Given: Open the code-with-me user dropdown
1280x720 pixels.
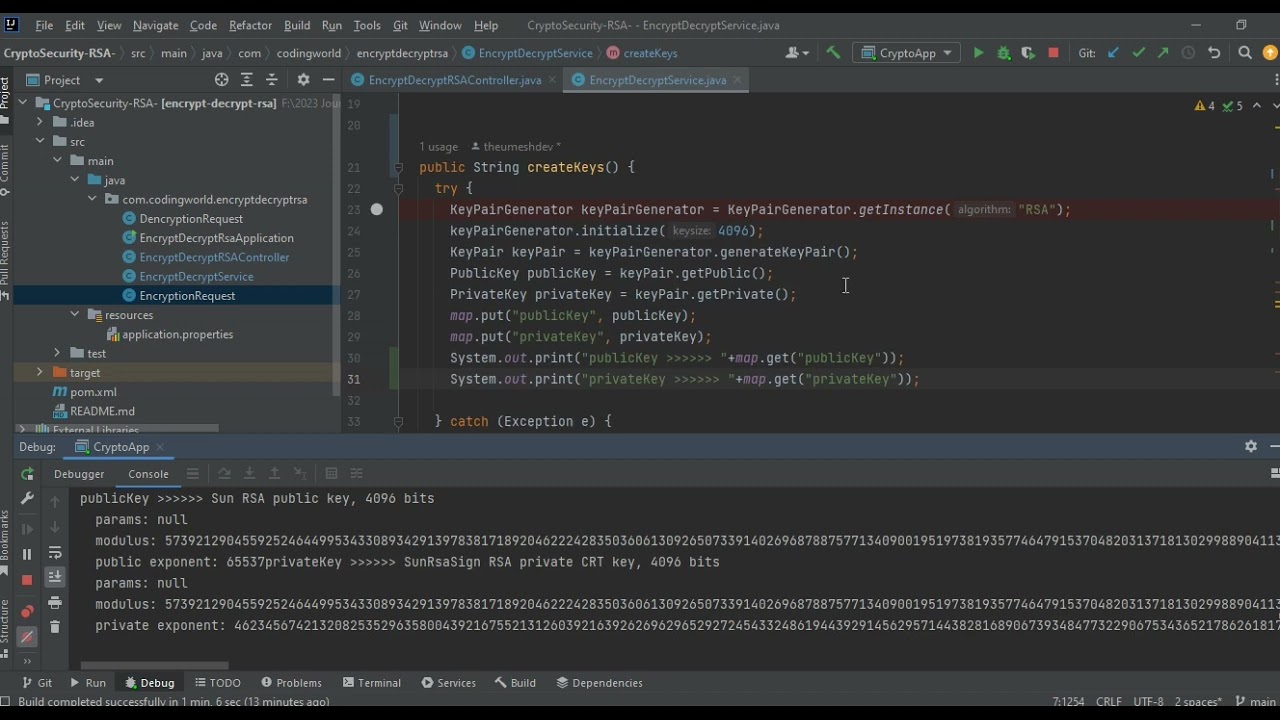Looking at the screenshot, I should 797,53.
